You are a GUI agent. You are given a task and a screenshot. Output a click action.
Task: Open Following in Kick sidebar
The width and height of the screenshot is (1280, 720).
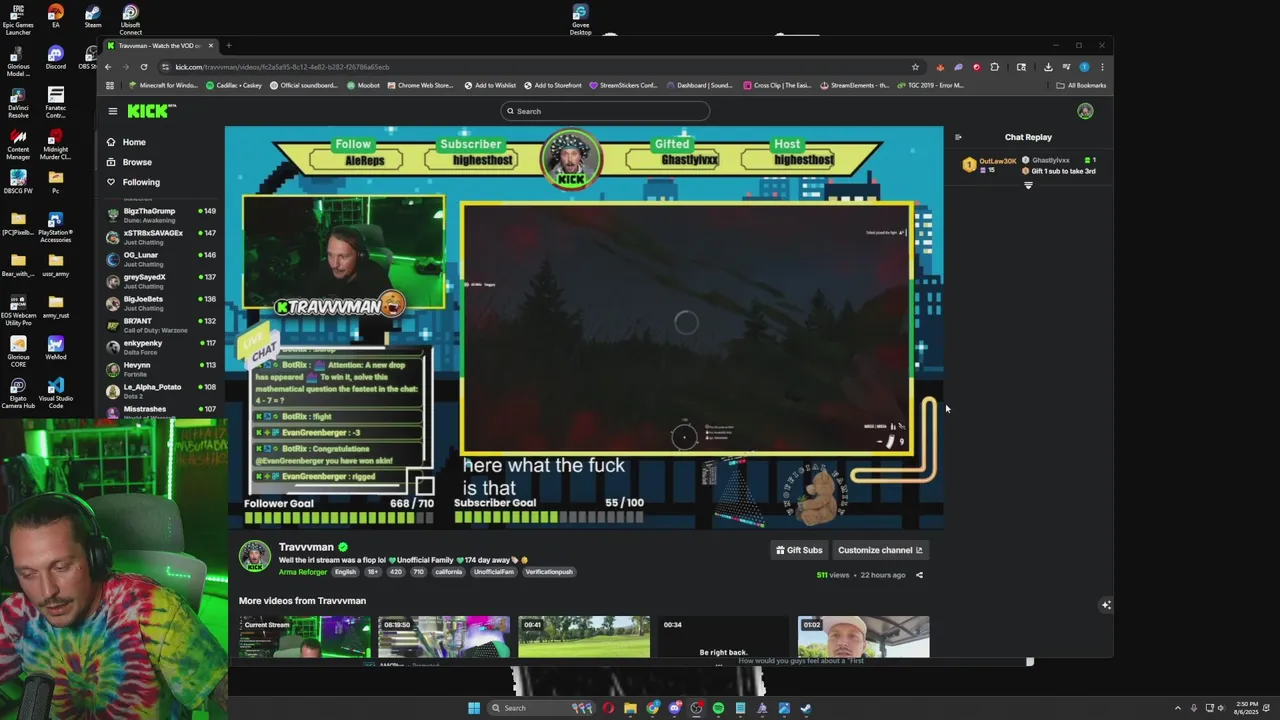point(141,182)
